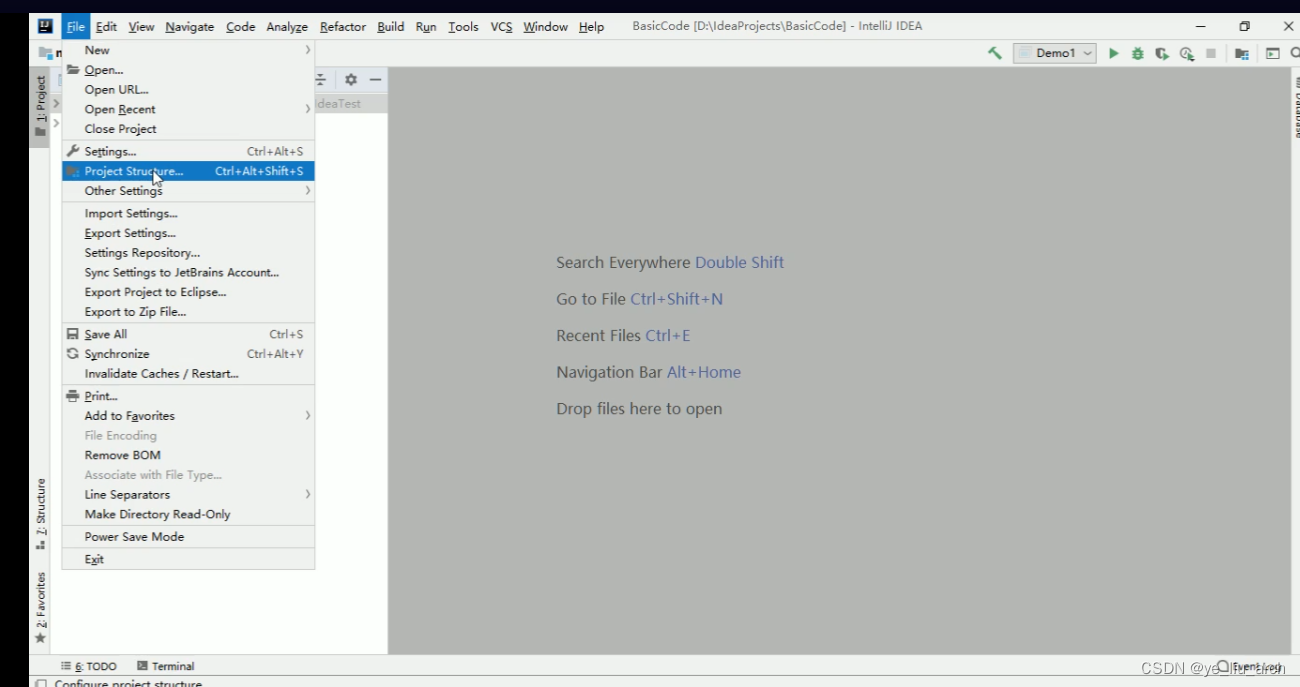
Task: Run with coverage shield icon
Action: coord(1162,53)
